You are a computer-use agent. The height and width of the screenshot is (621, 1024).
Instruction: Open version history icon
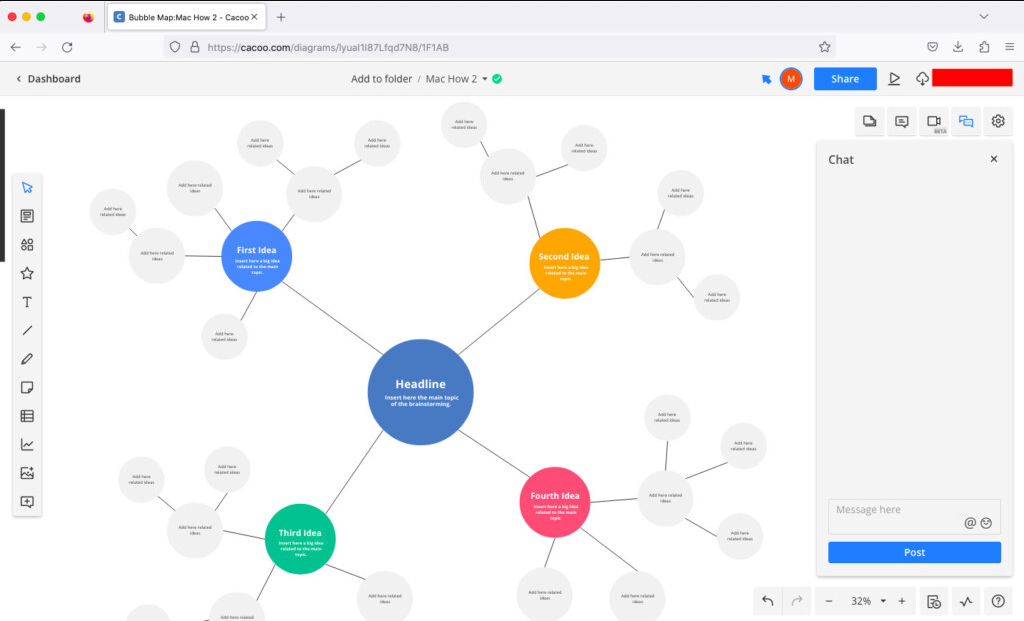click(x=933, y=601)
